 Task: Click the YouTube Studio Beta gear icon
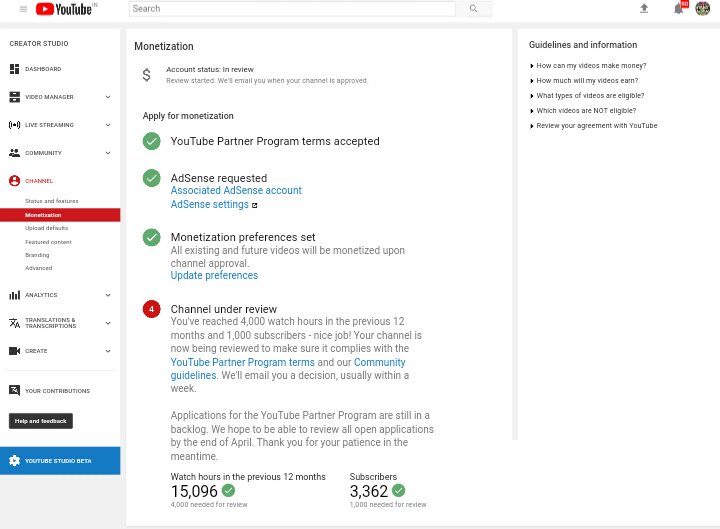[14, 461]
